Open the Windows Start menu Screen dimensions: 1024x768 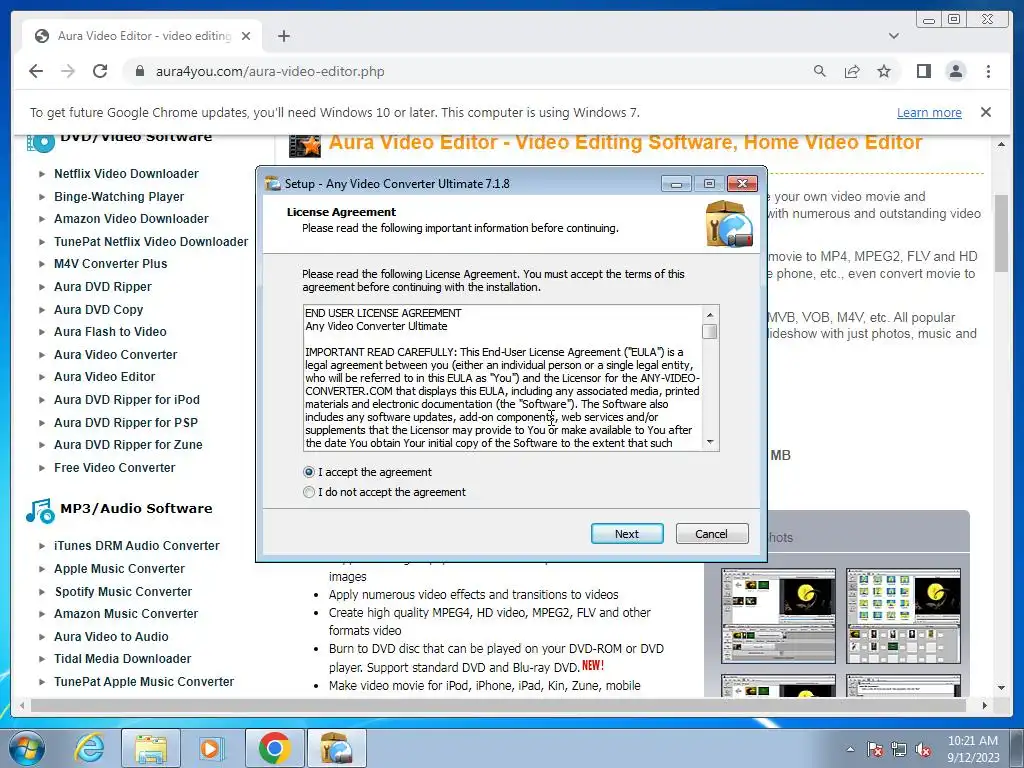pos(27,748)
